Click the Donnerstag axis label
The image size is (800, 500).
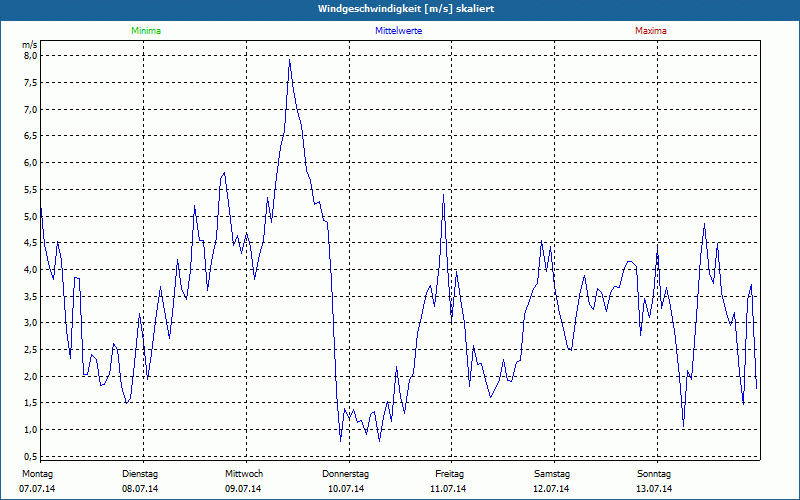tap(345, 474)
